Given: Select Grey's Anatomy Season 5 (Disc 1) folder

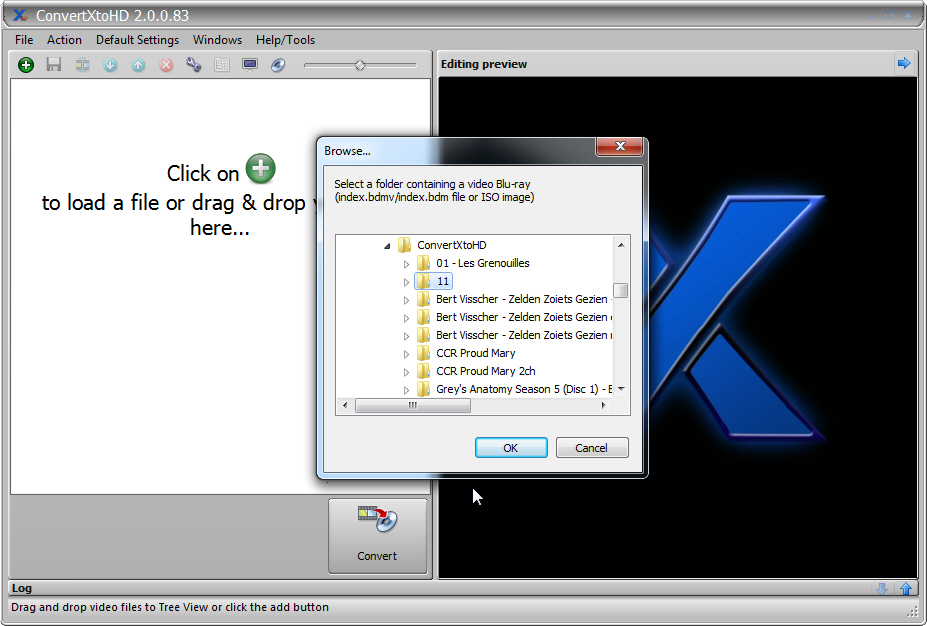Looking at the screenshot, I should click(524, 389).
